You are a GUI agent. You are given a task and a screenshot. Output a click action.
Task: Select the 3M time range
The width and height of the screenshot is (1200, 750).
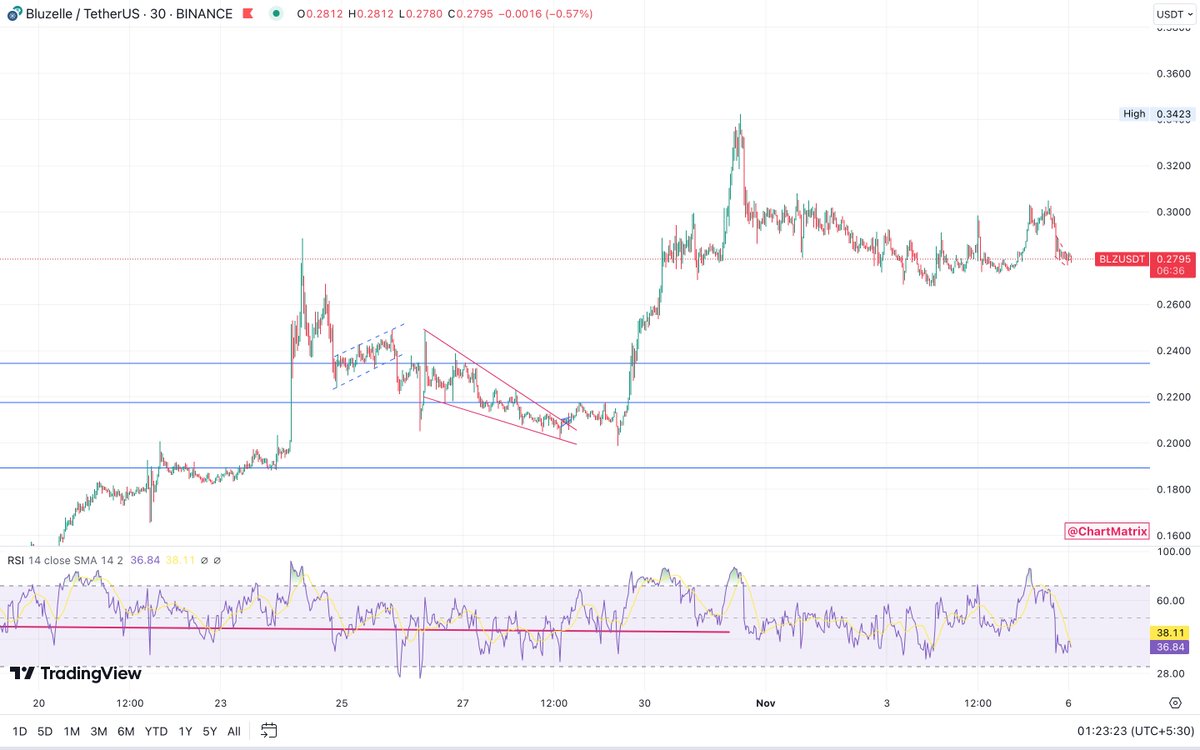(x=99, y=731)
